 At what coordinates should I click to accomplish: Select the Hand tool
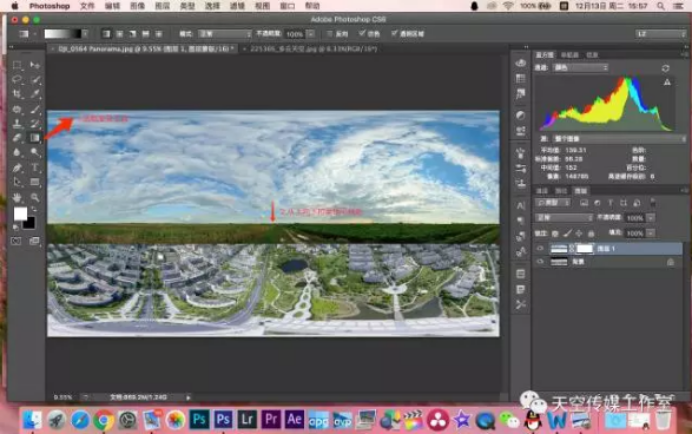18,198
